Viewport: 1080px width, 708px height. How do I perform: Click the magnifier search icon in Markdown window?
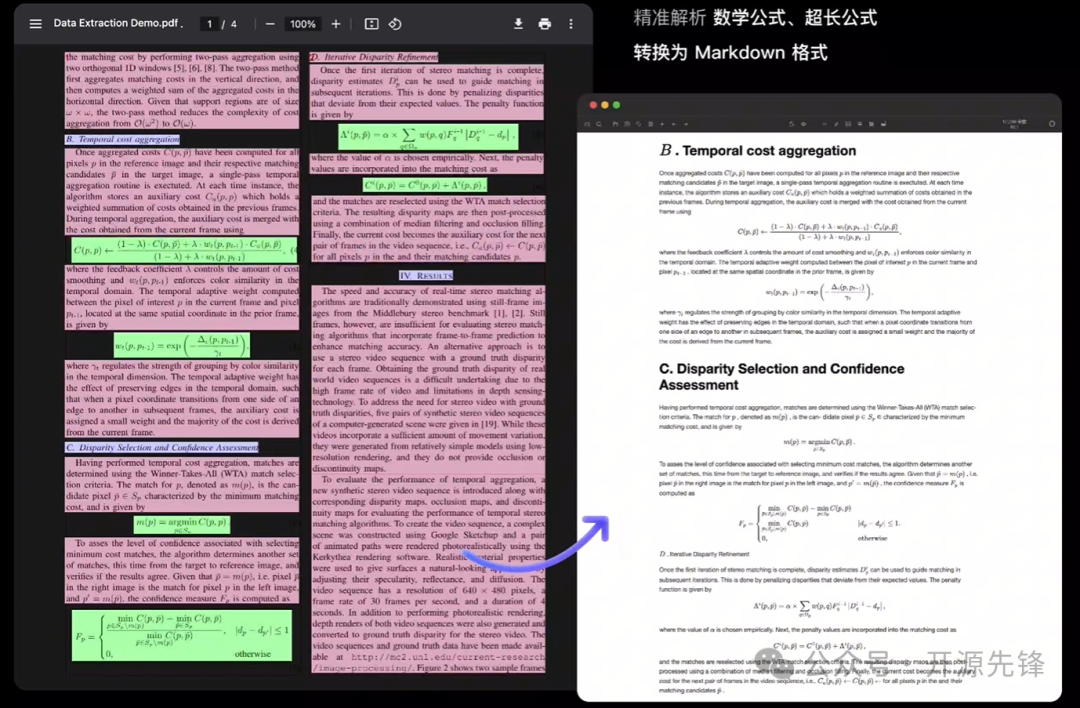599,124
